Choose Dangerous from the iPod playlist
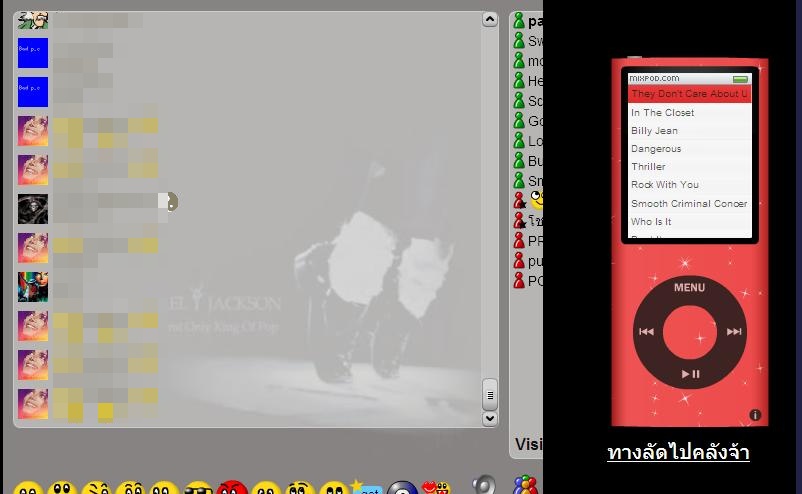 pyautogui.click(x=689, y=149)
